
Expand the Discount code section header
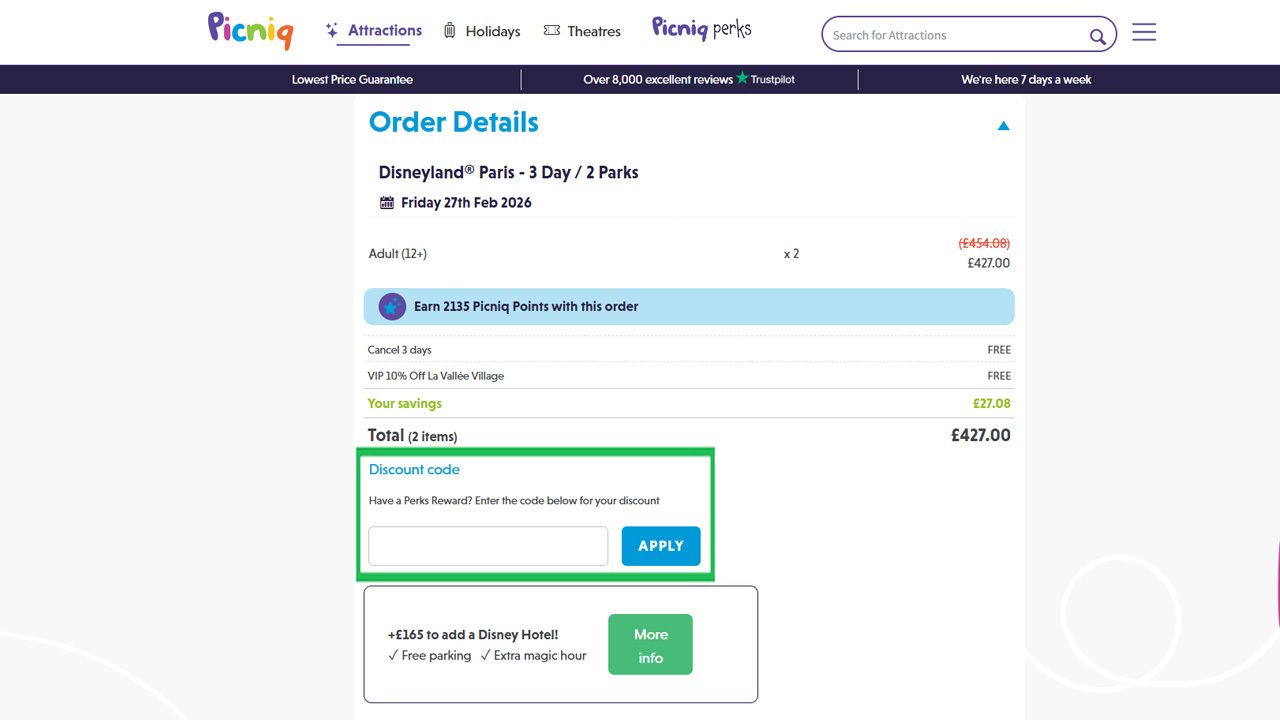(x=414, y=469)
